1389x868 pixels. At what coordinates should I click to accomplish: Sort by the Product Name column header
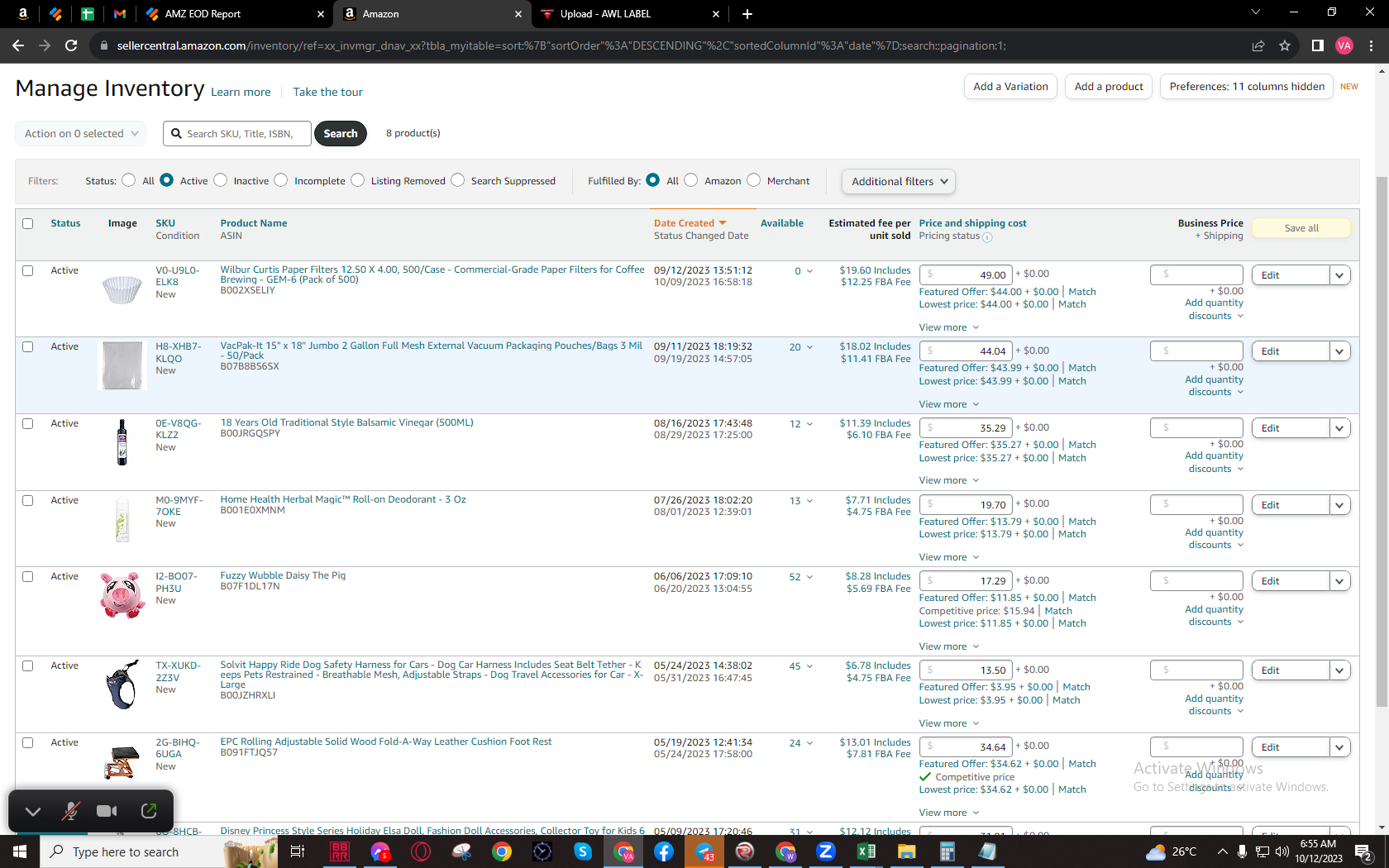(254, 223)
